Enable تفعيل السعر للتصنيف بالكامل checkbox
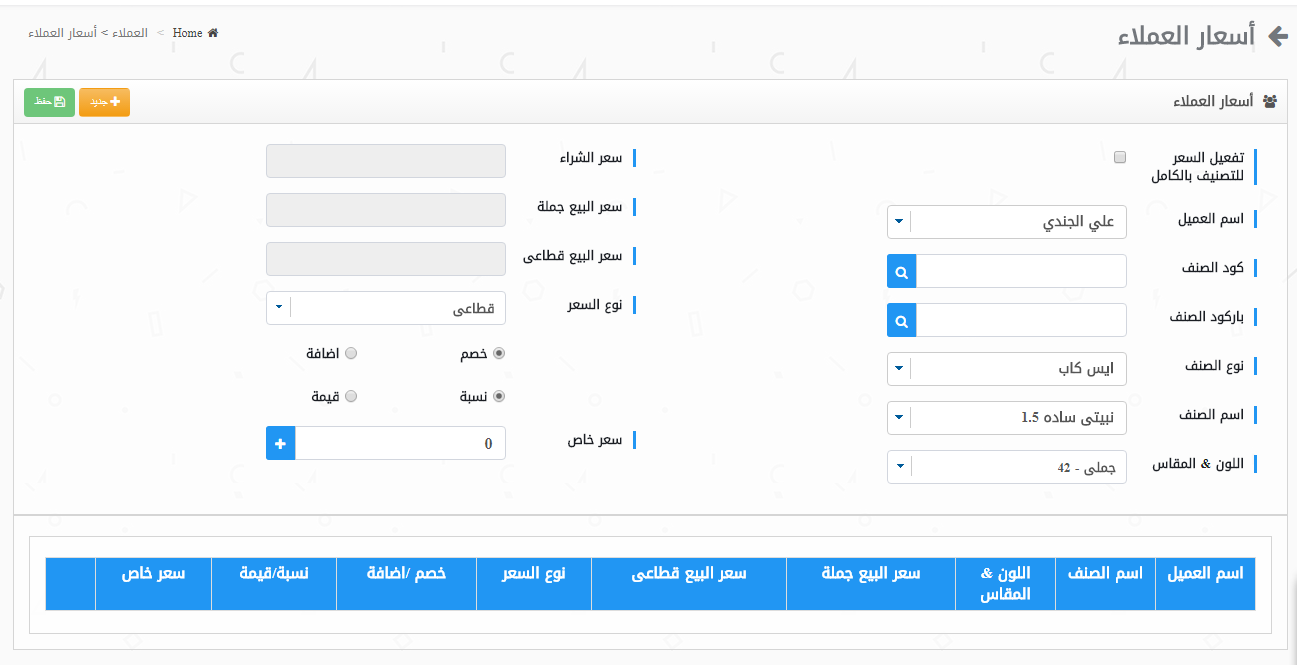1297x665 pixels. click(1120, 157)
